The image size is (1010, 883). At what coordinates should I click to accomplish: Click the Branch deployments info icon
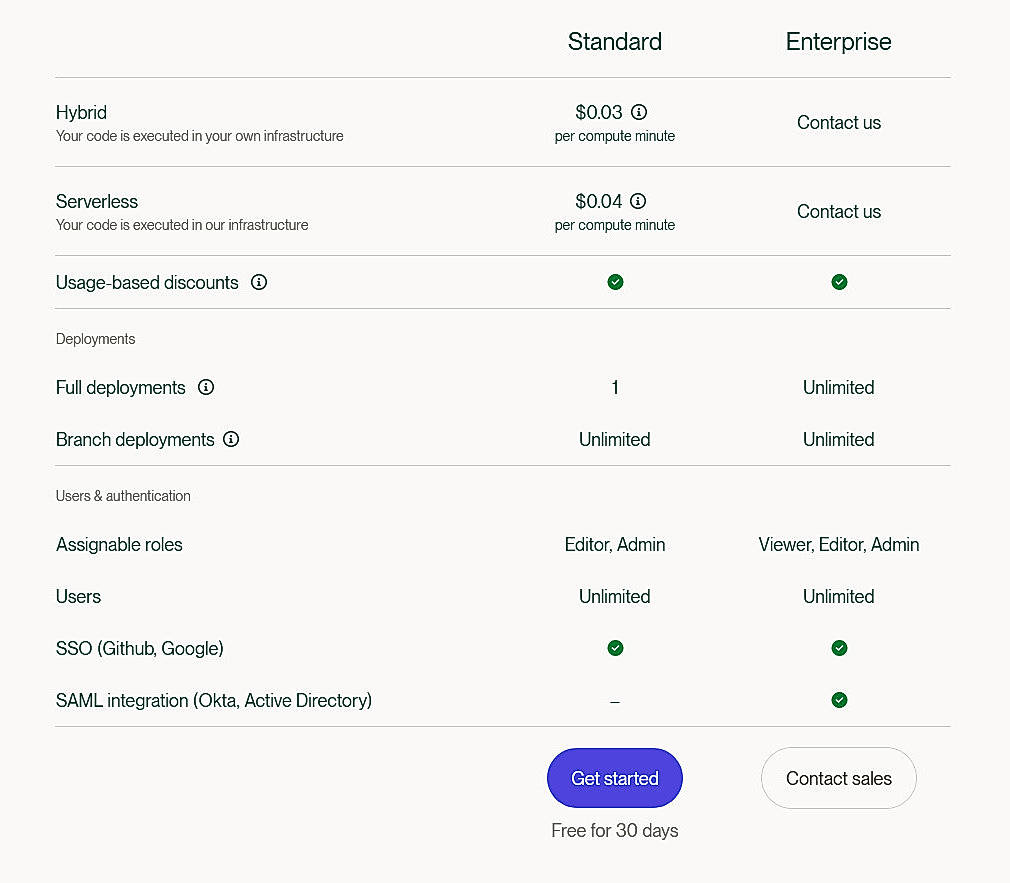(231, 440)
